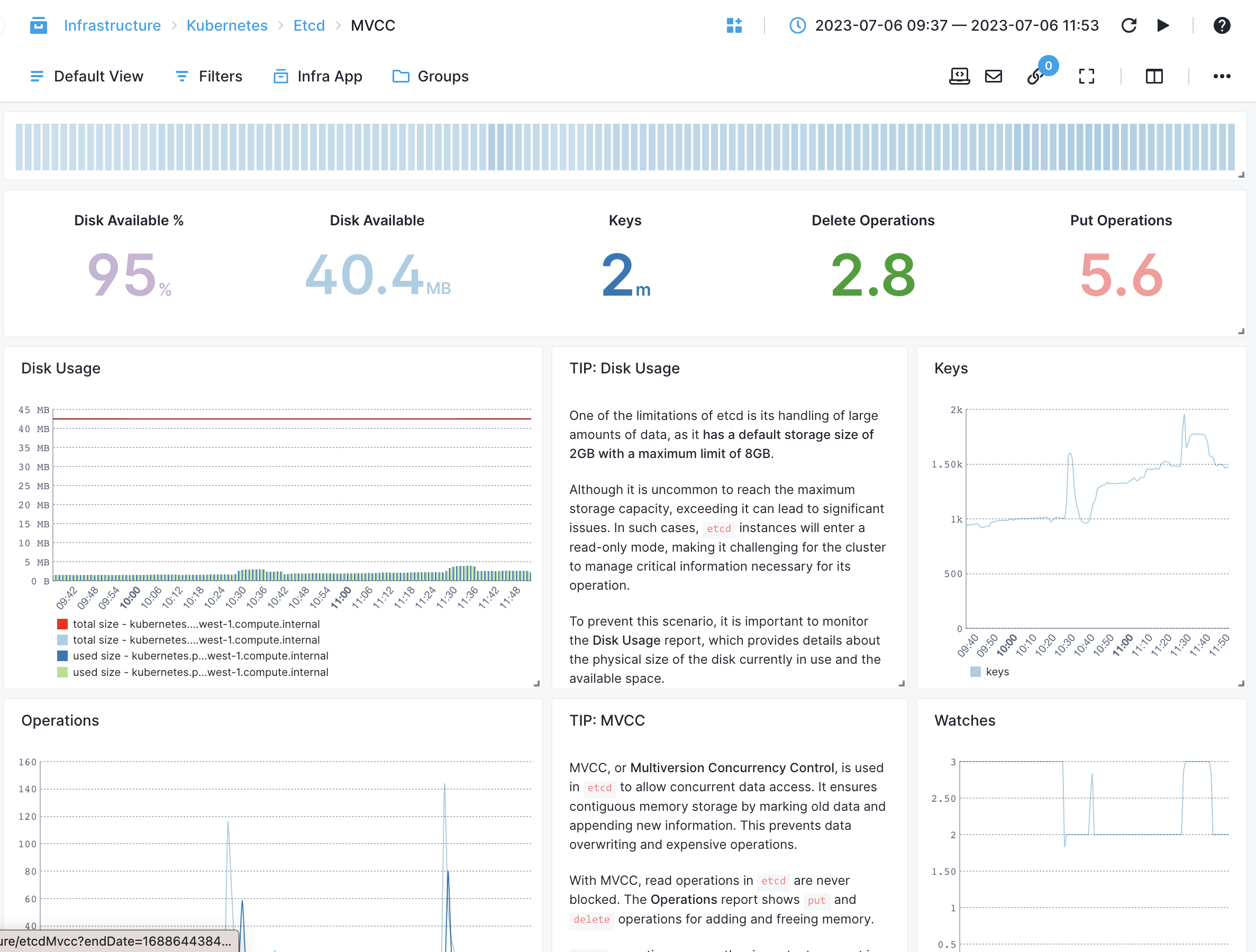Image resolution: width=1256 pixels, height=952 pixels.
Task: Toggle light blue total size legend entry
Action: tap(188, 640)
